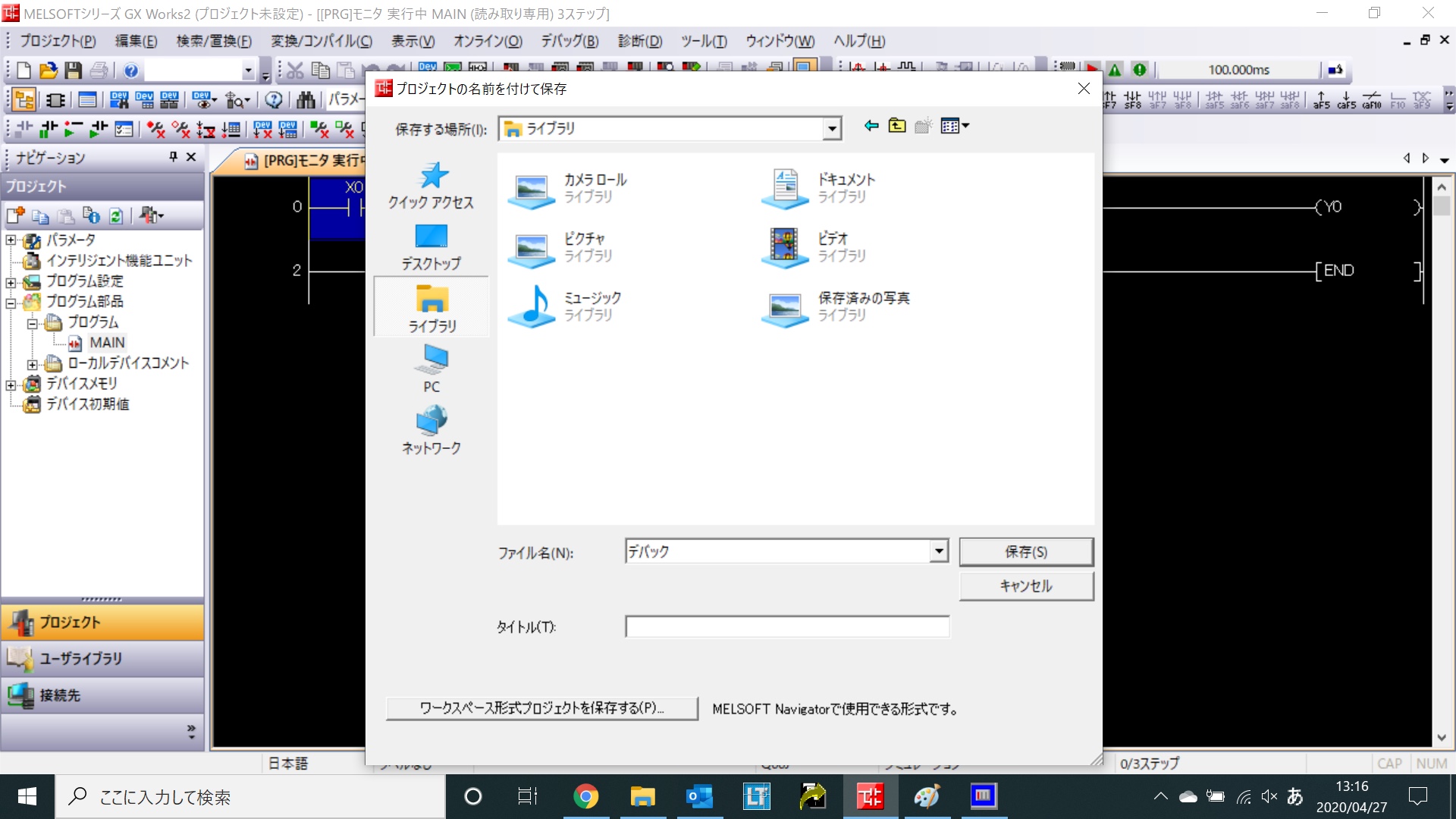Screen dimensions: 1456x819
Task: Click the Copy icon in the edit toolbar
Action: 321,71
